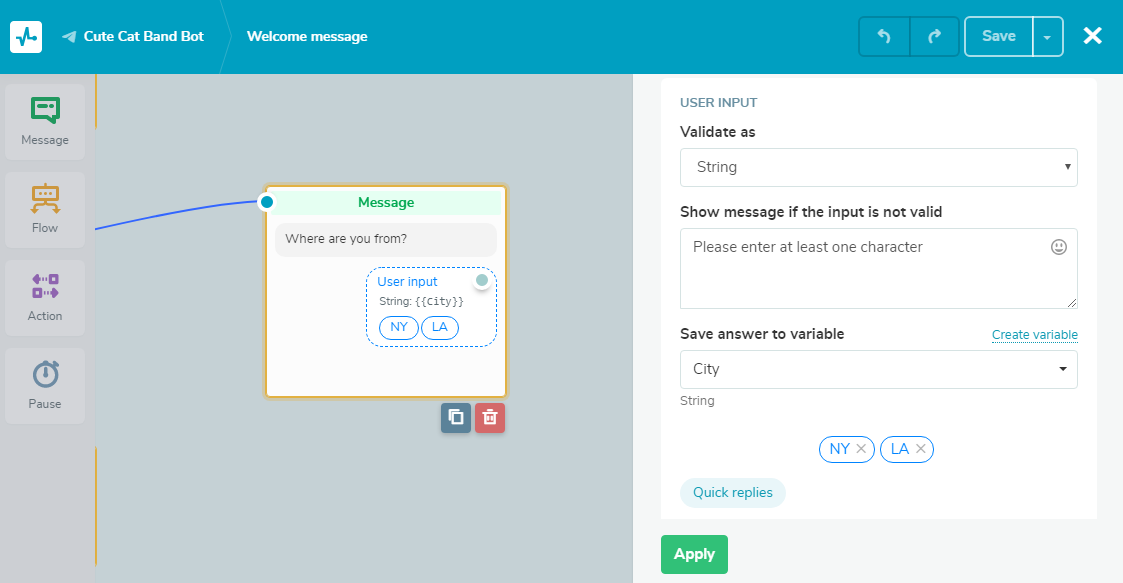Click the redo arrow button

[x=934, y=37]
